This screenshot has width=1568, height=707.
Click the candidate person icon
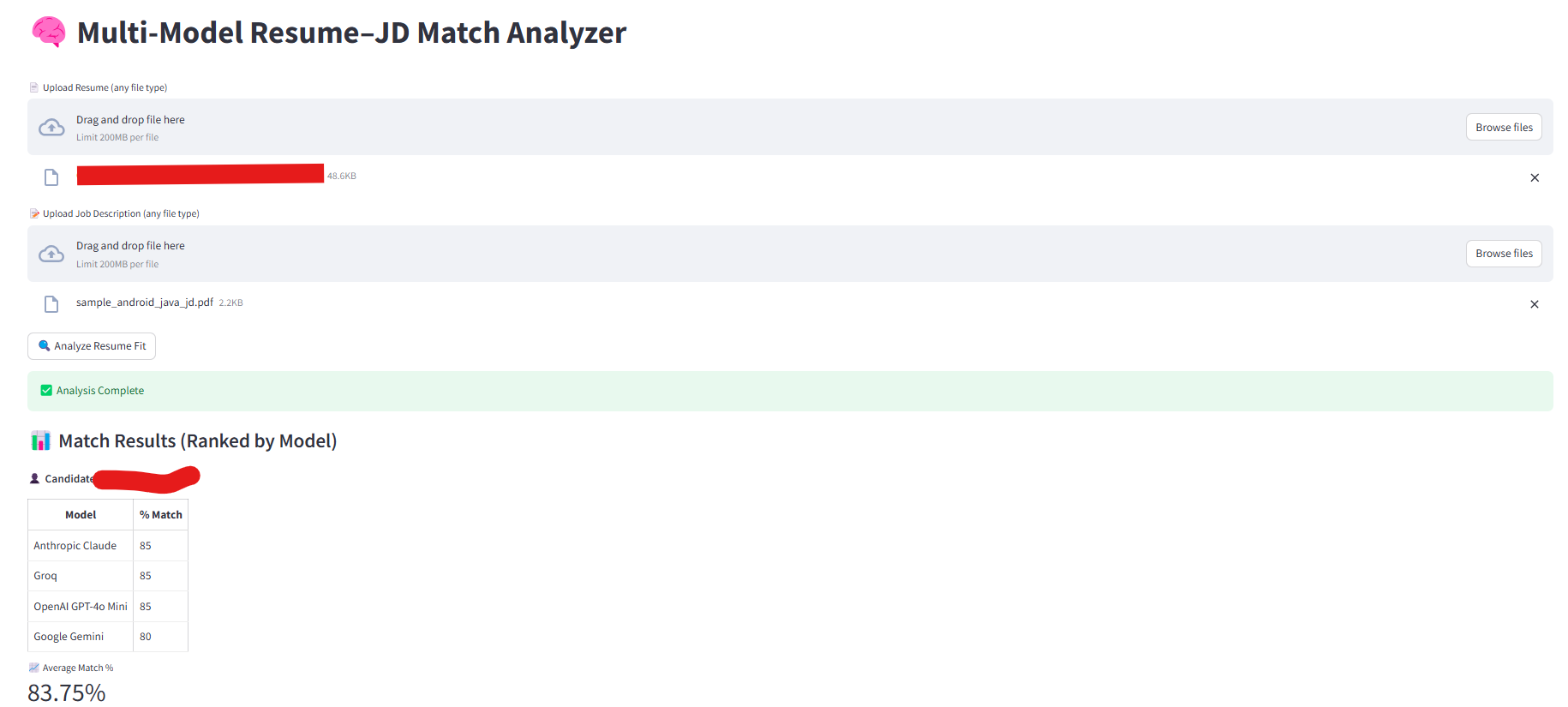(x=34, y=479)
